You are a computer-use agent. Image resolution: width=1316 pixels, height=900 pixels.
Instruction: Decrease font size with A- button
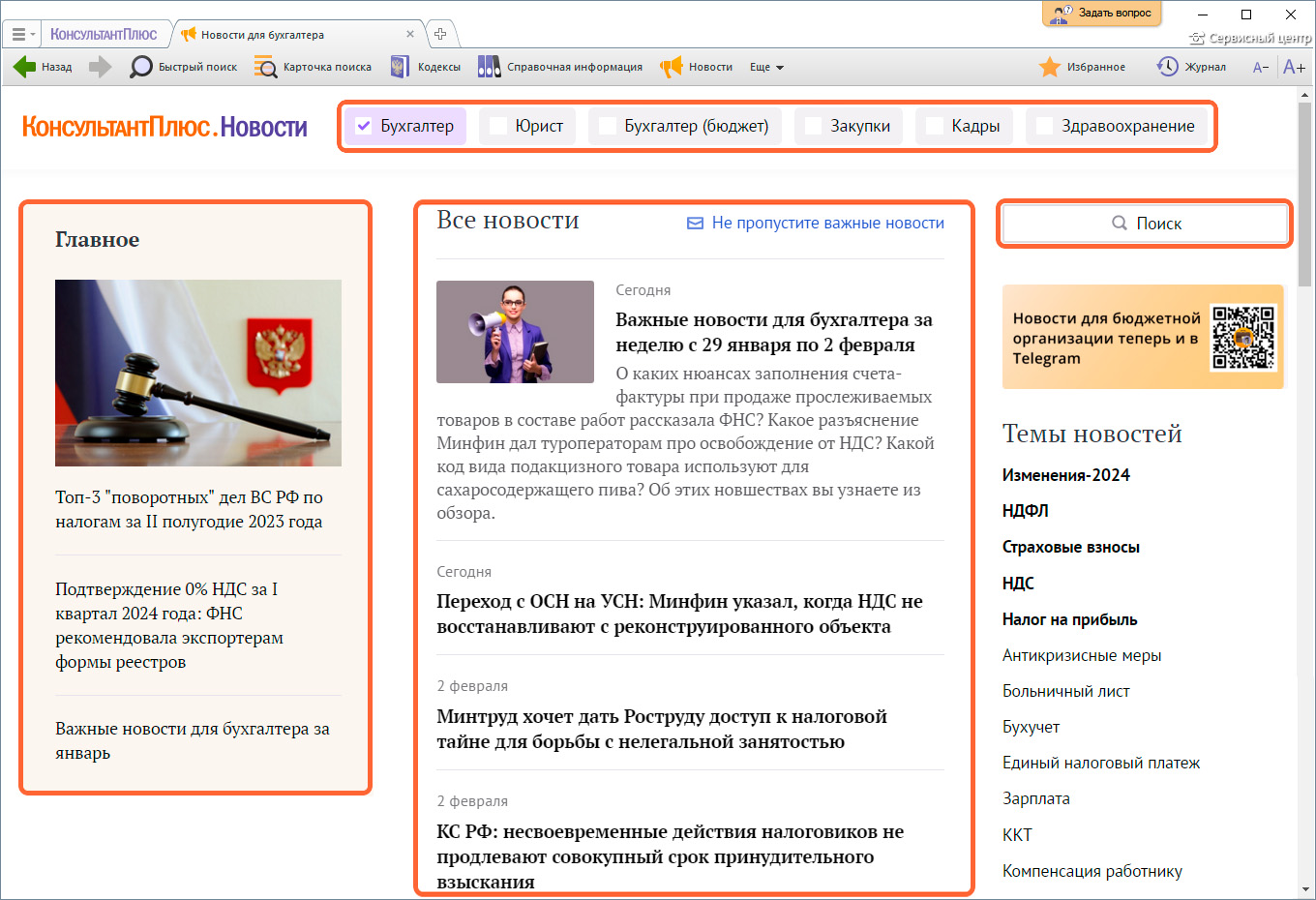pos(1260,67)
